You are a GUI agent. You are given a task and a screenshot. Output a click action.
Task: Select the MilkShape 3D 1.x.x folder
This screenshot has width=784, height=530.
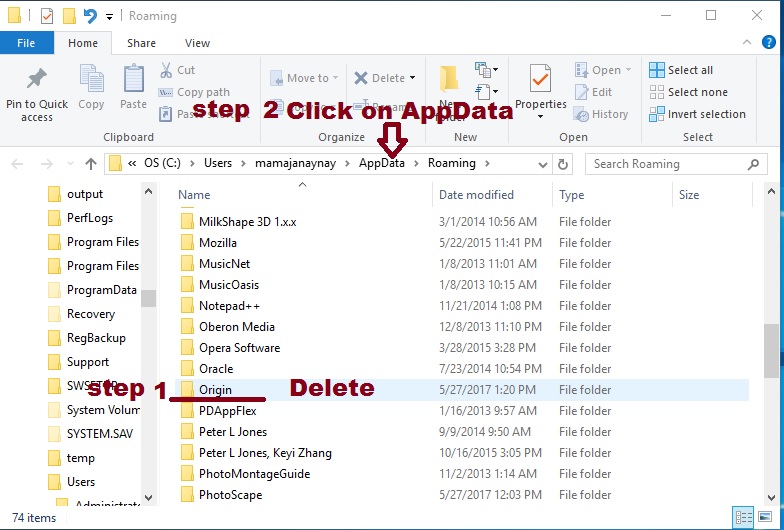247,222
